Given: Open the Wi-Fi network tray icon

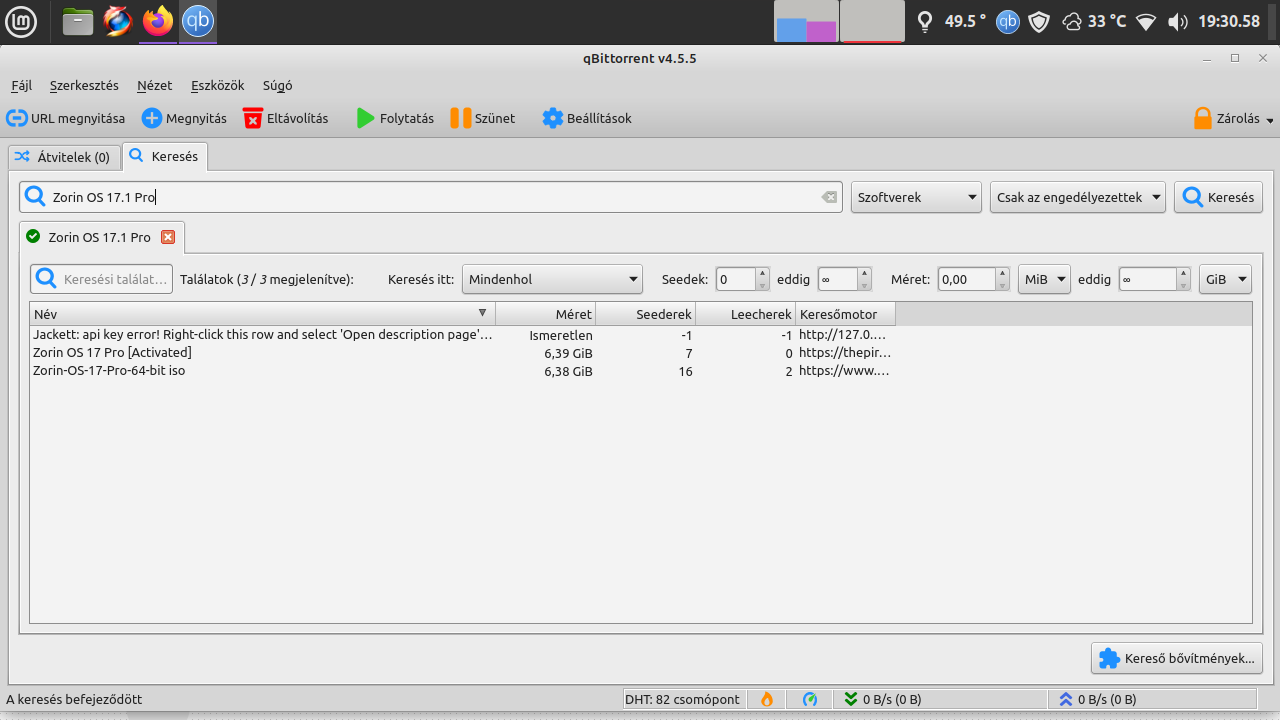Looking at the screenshot, I should (x=1146, y=21).
